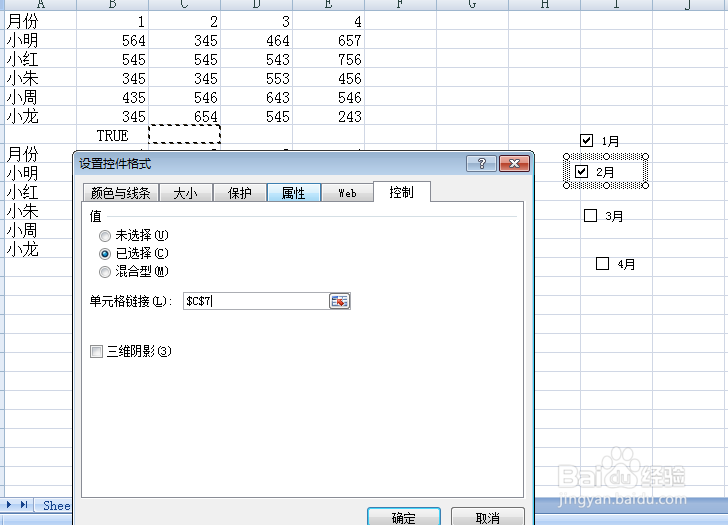Screen dimensions: 728x525
Task: Select cell with value 553
Action: click(x=256, y=78)
